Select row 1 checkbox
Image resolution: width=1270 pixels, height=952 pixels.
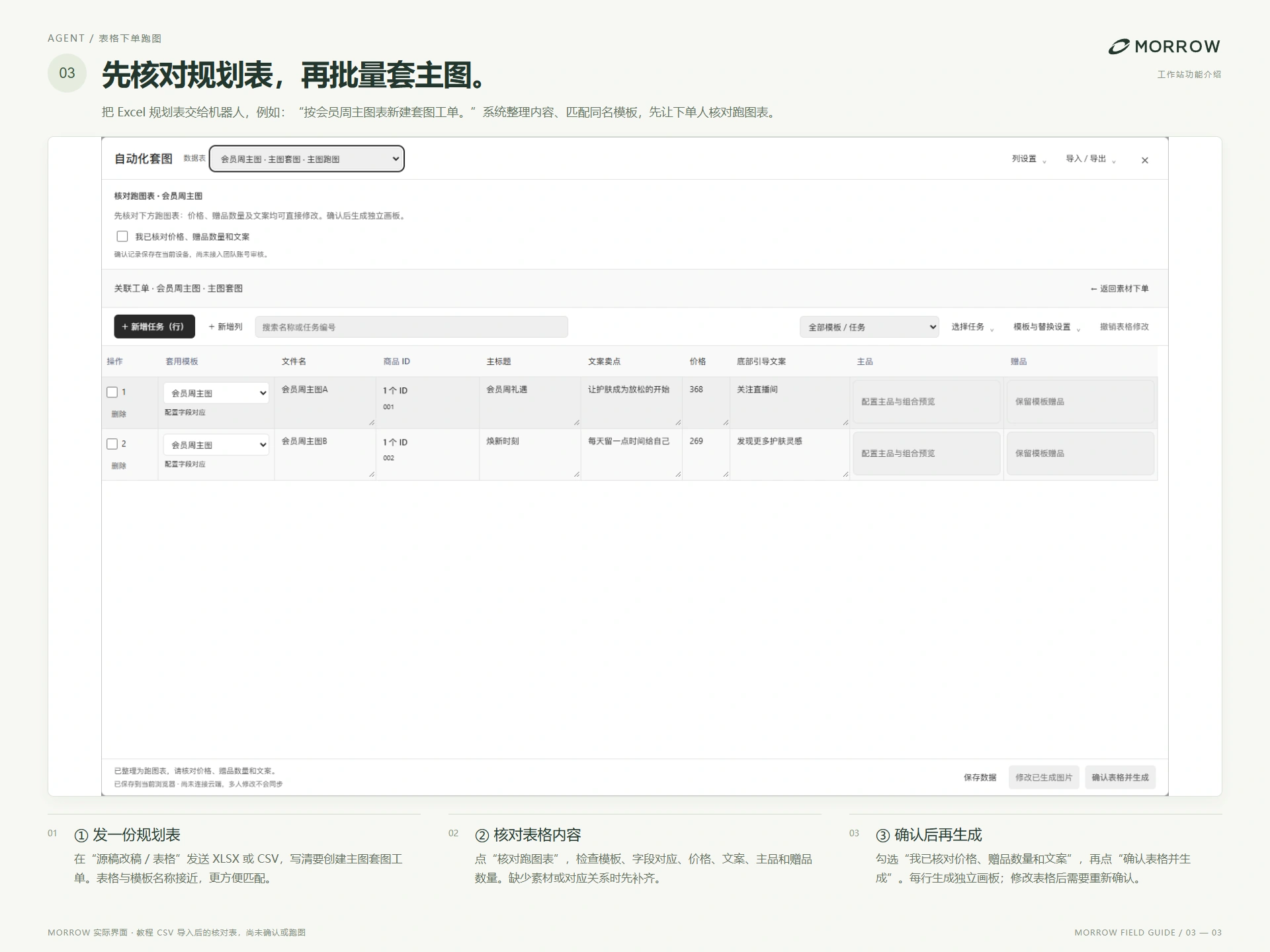point(112,392)
